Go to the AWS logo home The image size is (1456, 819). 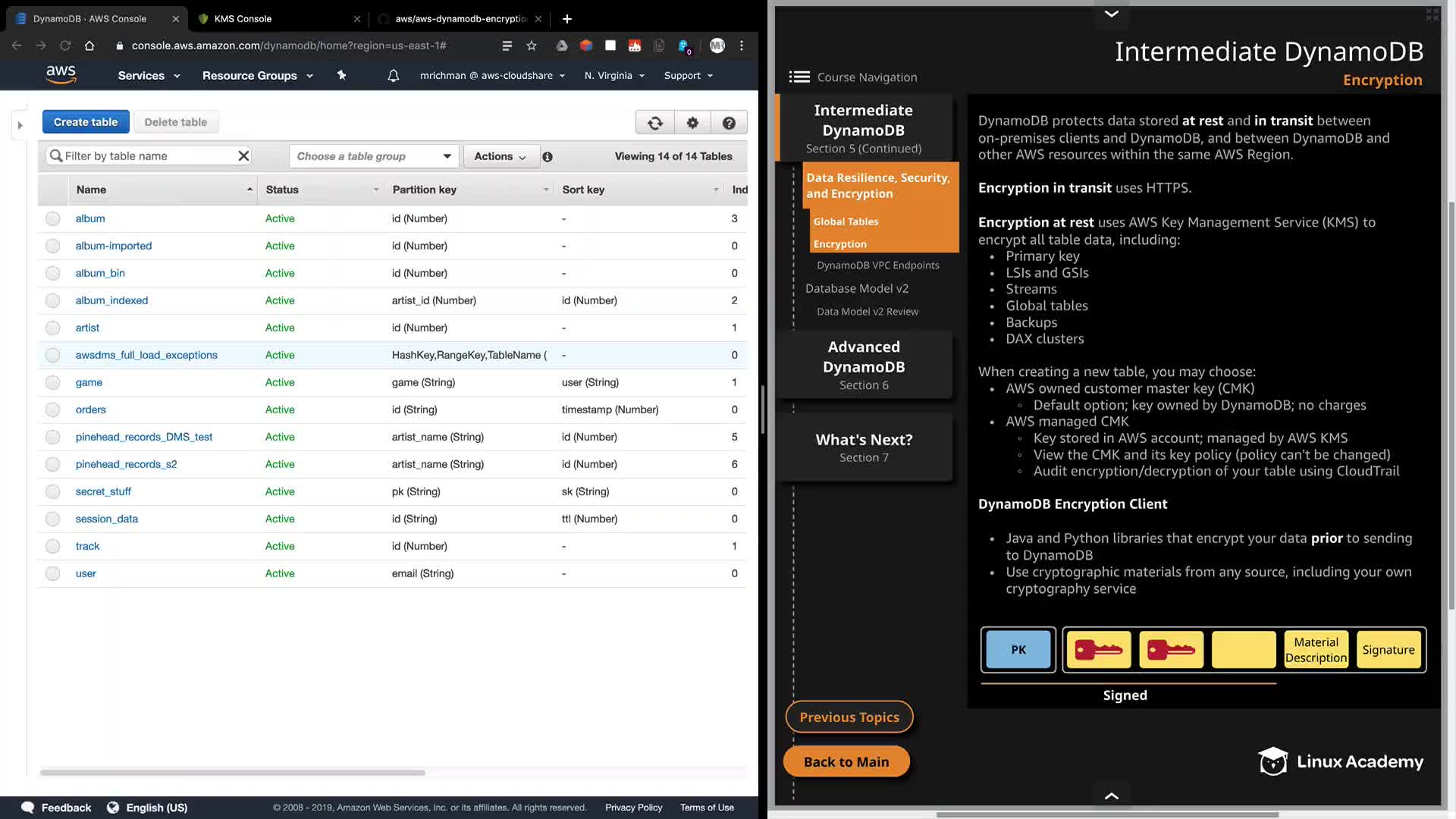[61, 74]
